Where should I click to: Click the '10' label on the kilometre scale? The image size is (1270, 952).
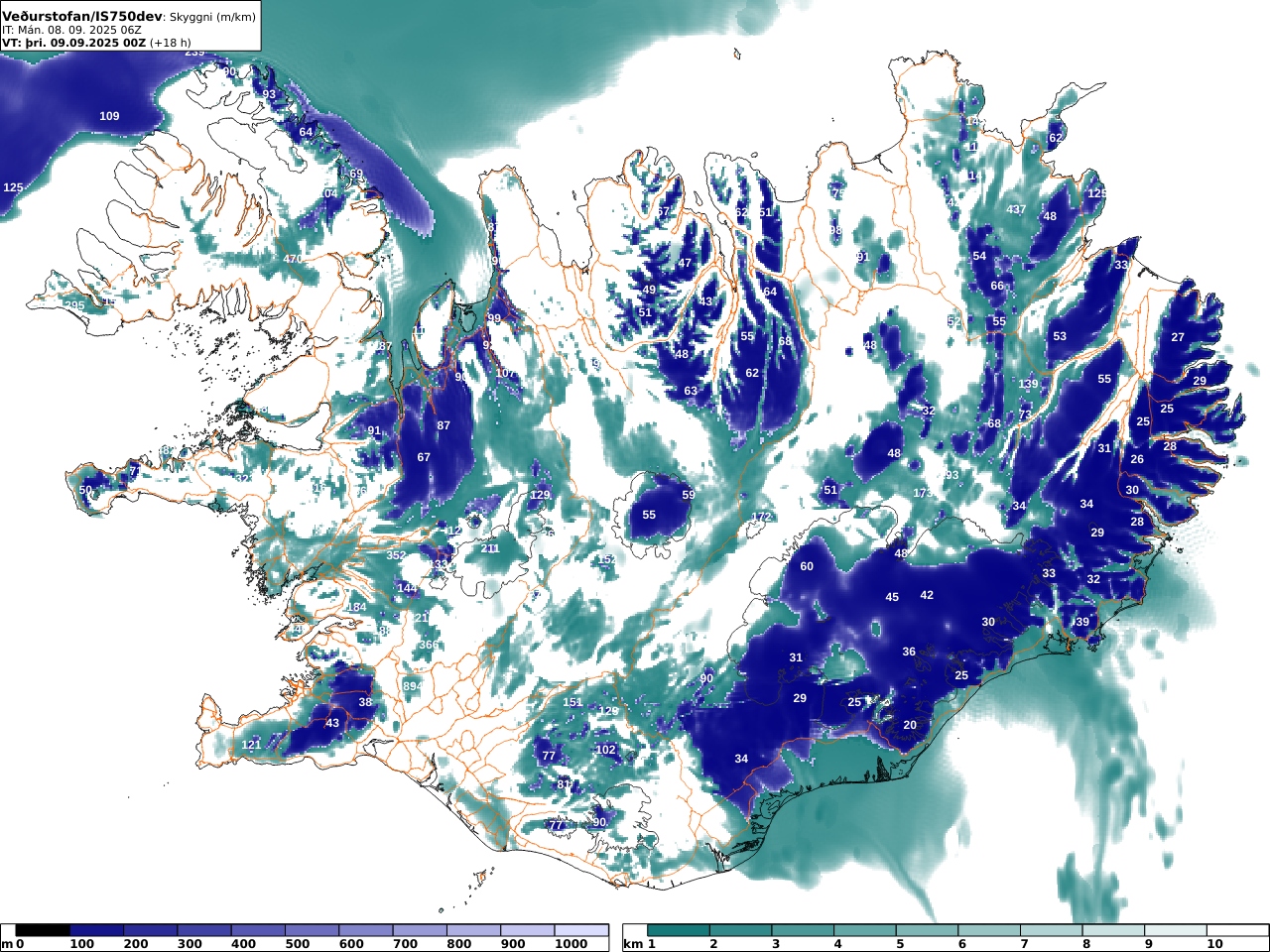point(1214,945)
